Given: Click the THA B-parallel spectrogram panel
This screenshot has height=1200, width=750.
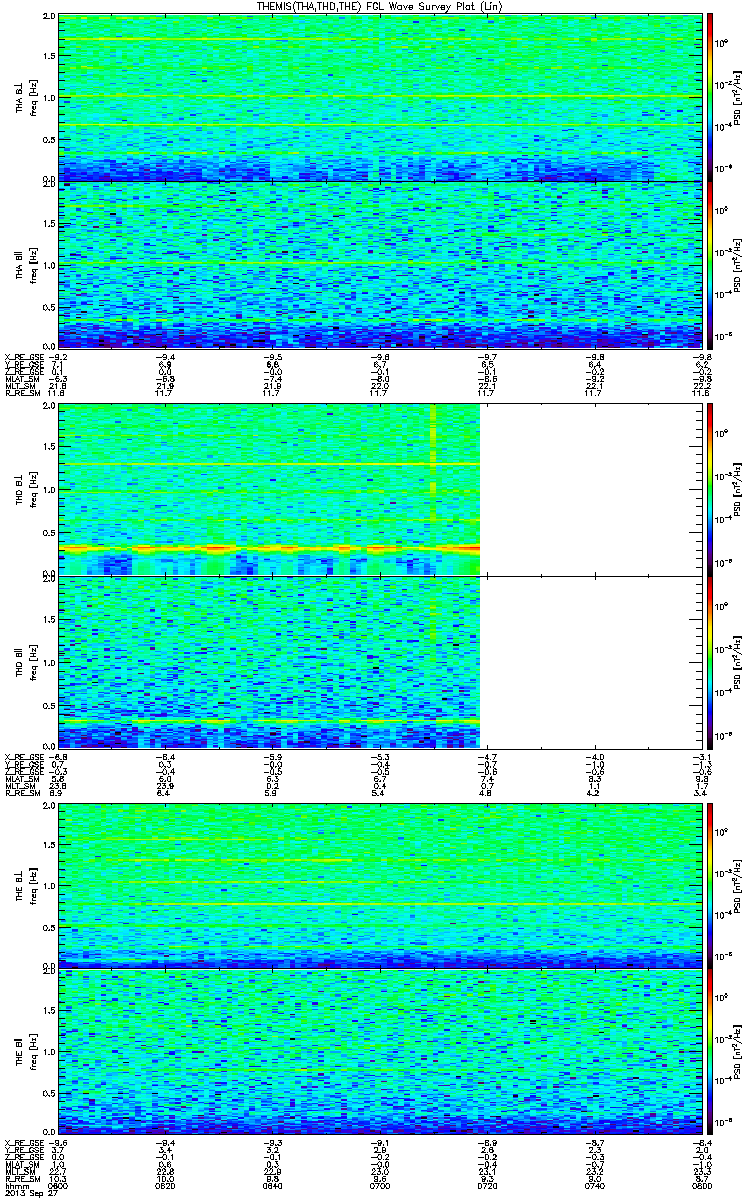Looking at the screenshot, I should (x=379, y=264).
